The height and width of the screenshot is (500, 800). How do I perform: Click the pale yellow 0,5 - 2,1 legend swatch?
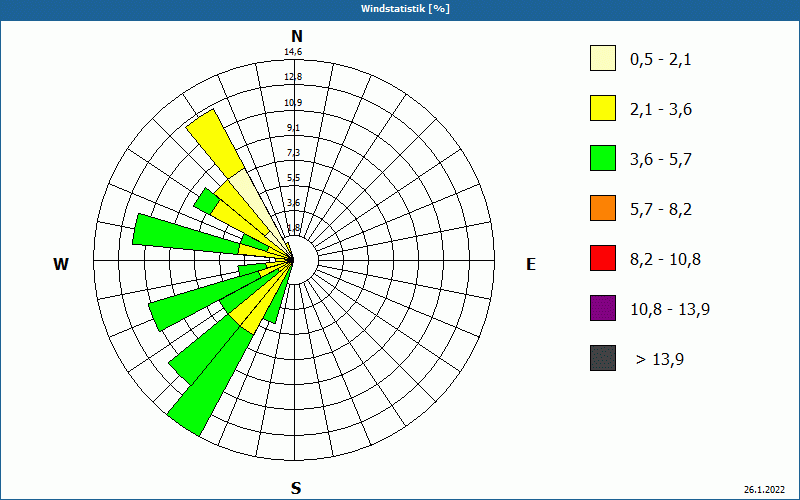click(603, 58)
